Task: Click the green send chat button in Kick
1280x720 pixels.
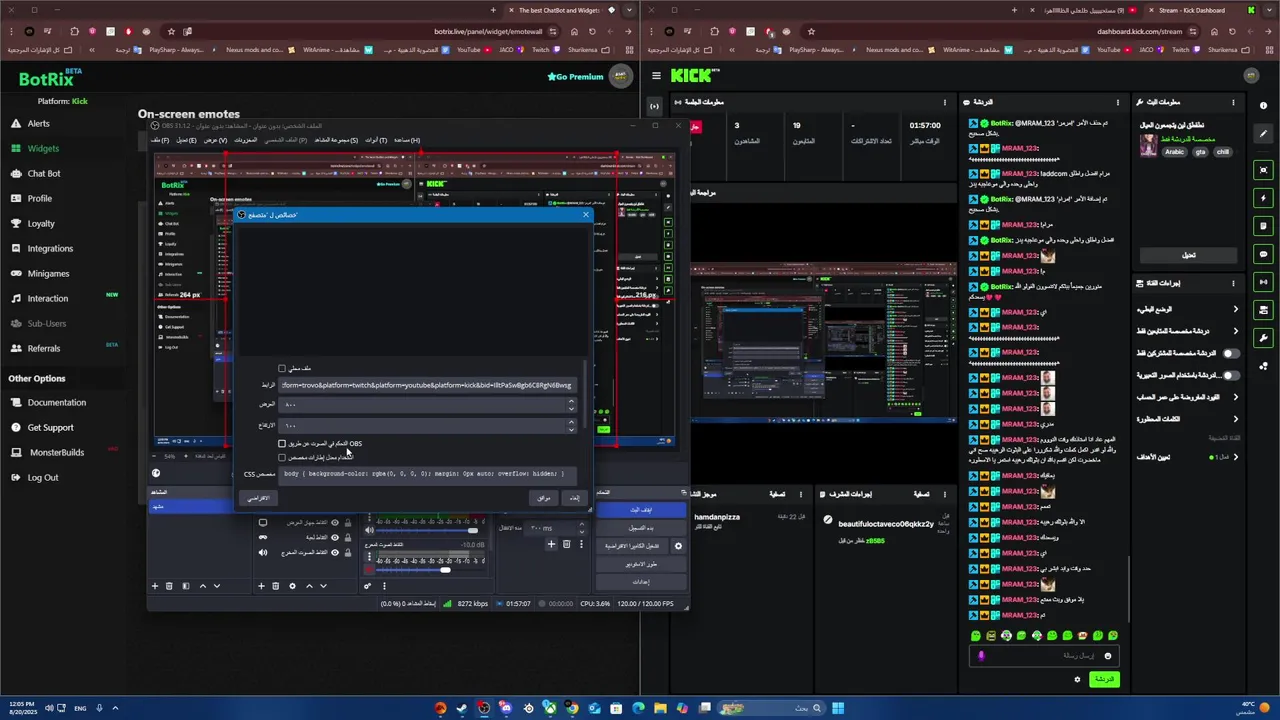Action: click(1103, 679)
